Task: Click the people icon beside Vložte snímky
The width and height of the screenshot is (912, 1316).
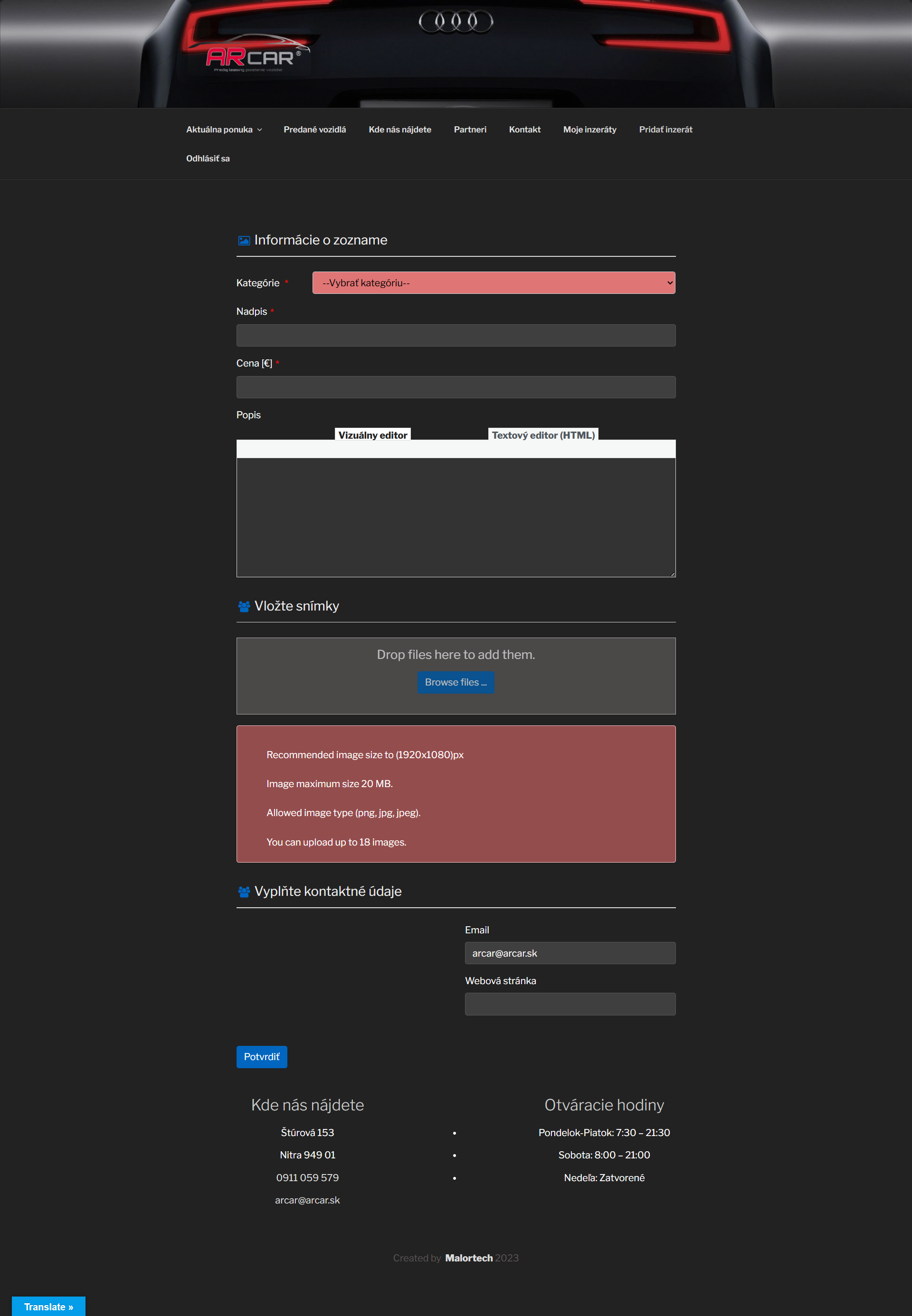Action: pos(244,606)
